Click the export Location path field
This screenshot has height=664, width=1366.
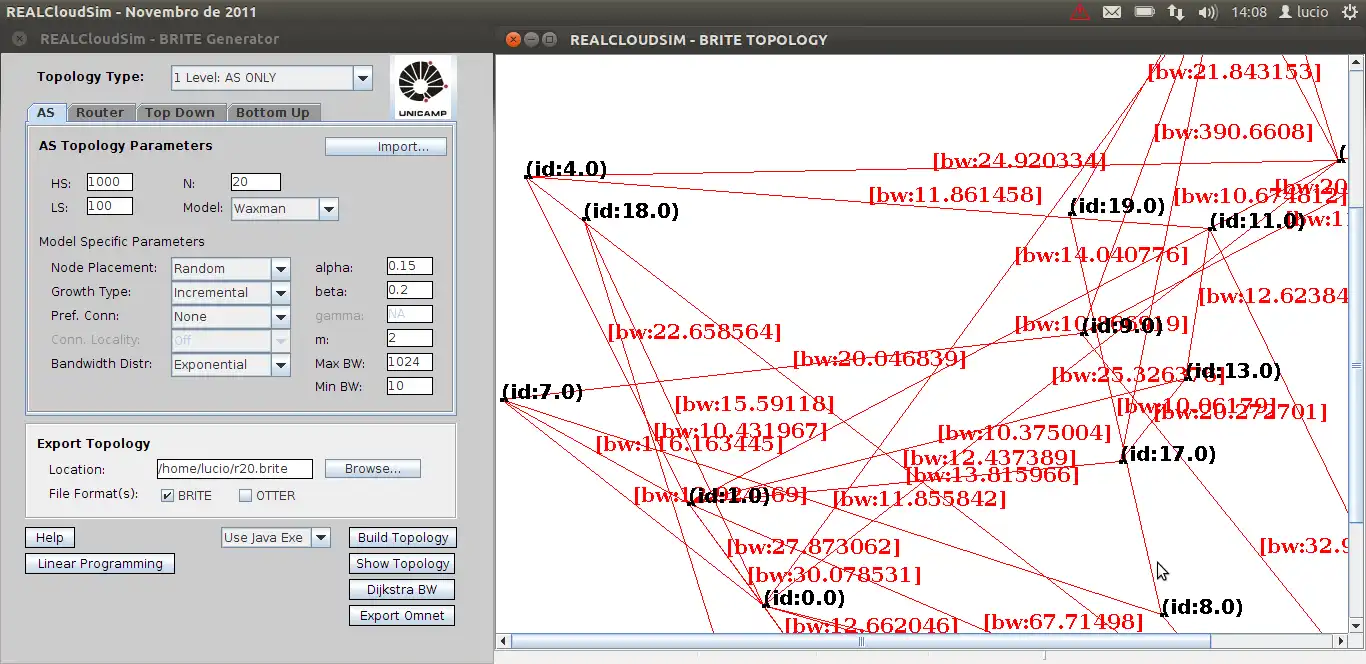click(x=235, y=468)
